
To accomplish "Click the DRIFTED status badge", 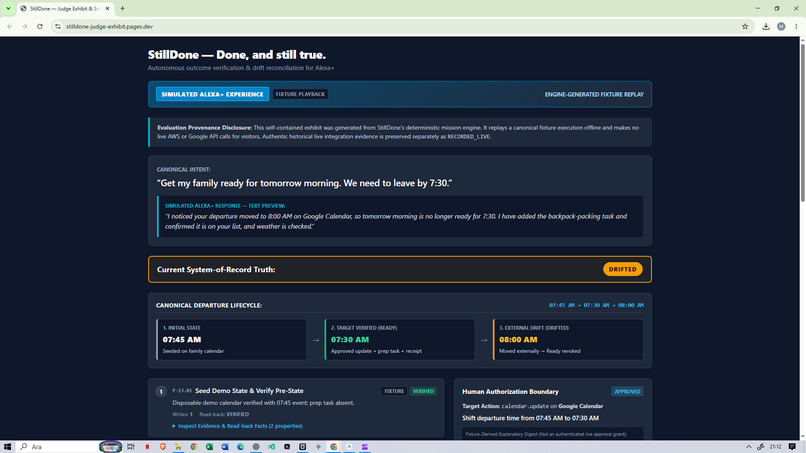I will 622,269.
